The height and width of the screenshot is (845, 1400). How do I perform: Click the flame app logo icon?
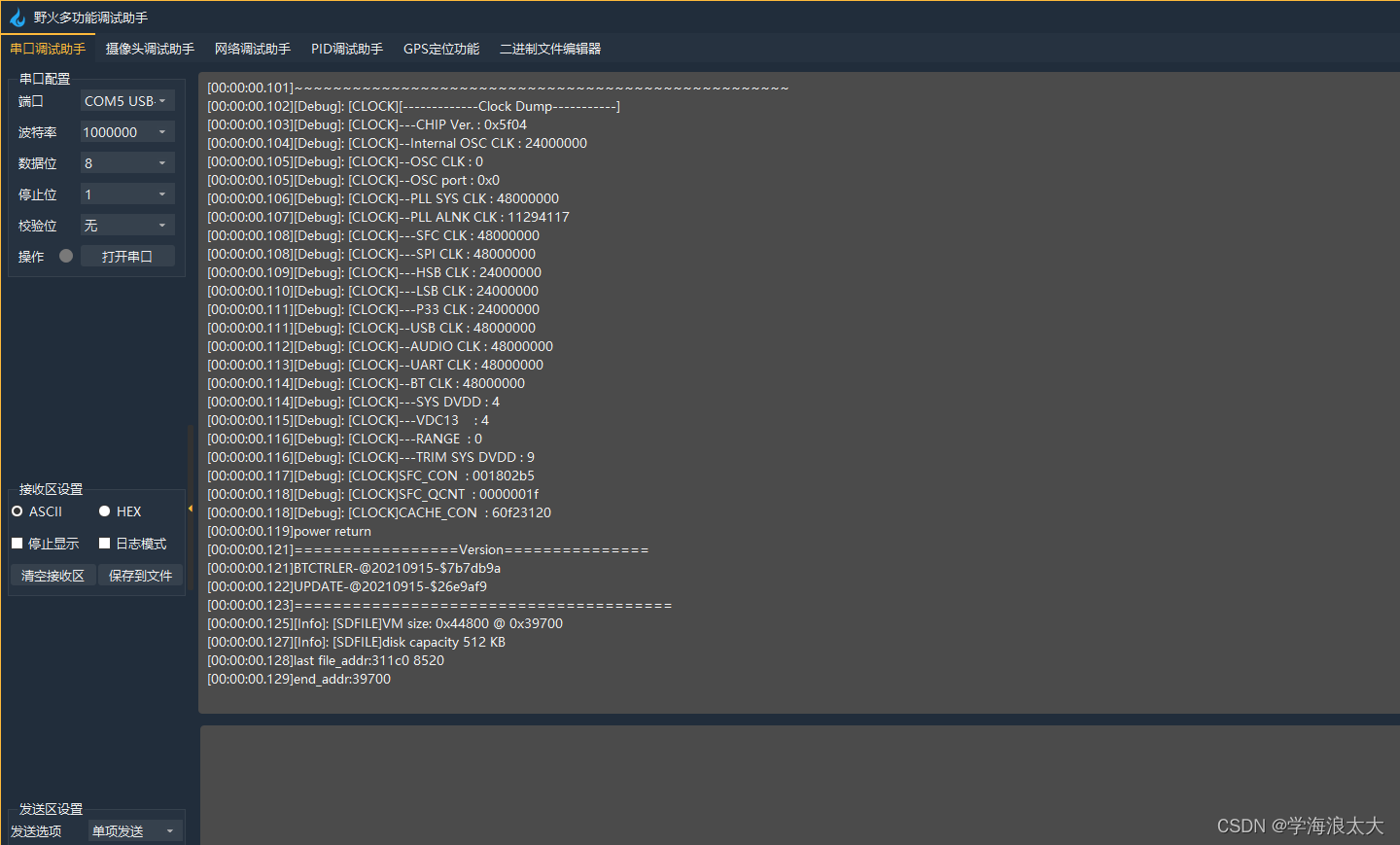click(x=17, y=18)
